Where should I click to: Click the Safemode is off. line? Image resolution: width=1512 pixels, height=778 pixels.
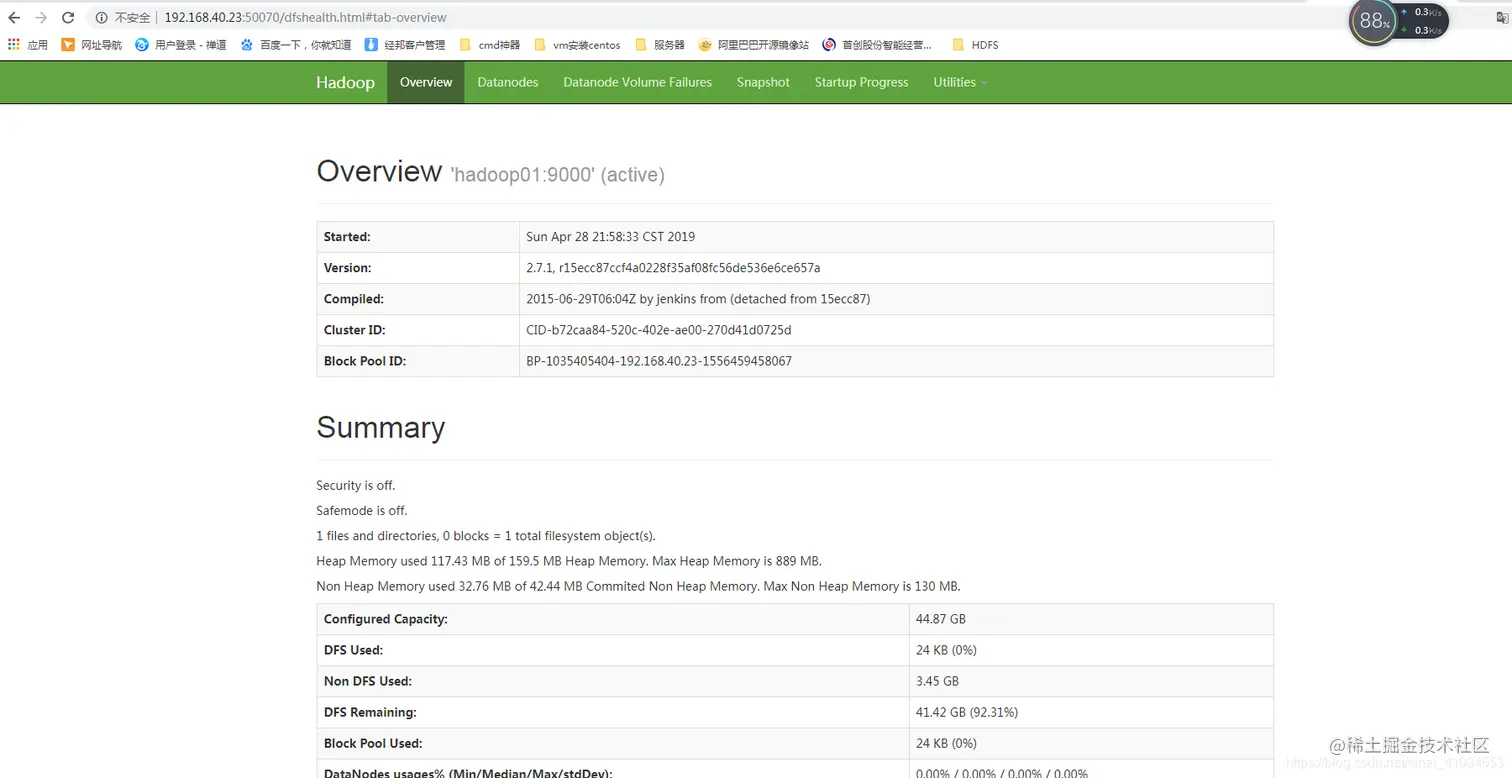pos(362,510)
